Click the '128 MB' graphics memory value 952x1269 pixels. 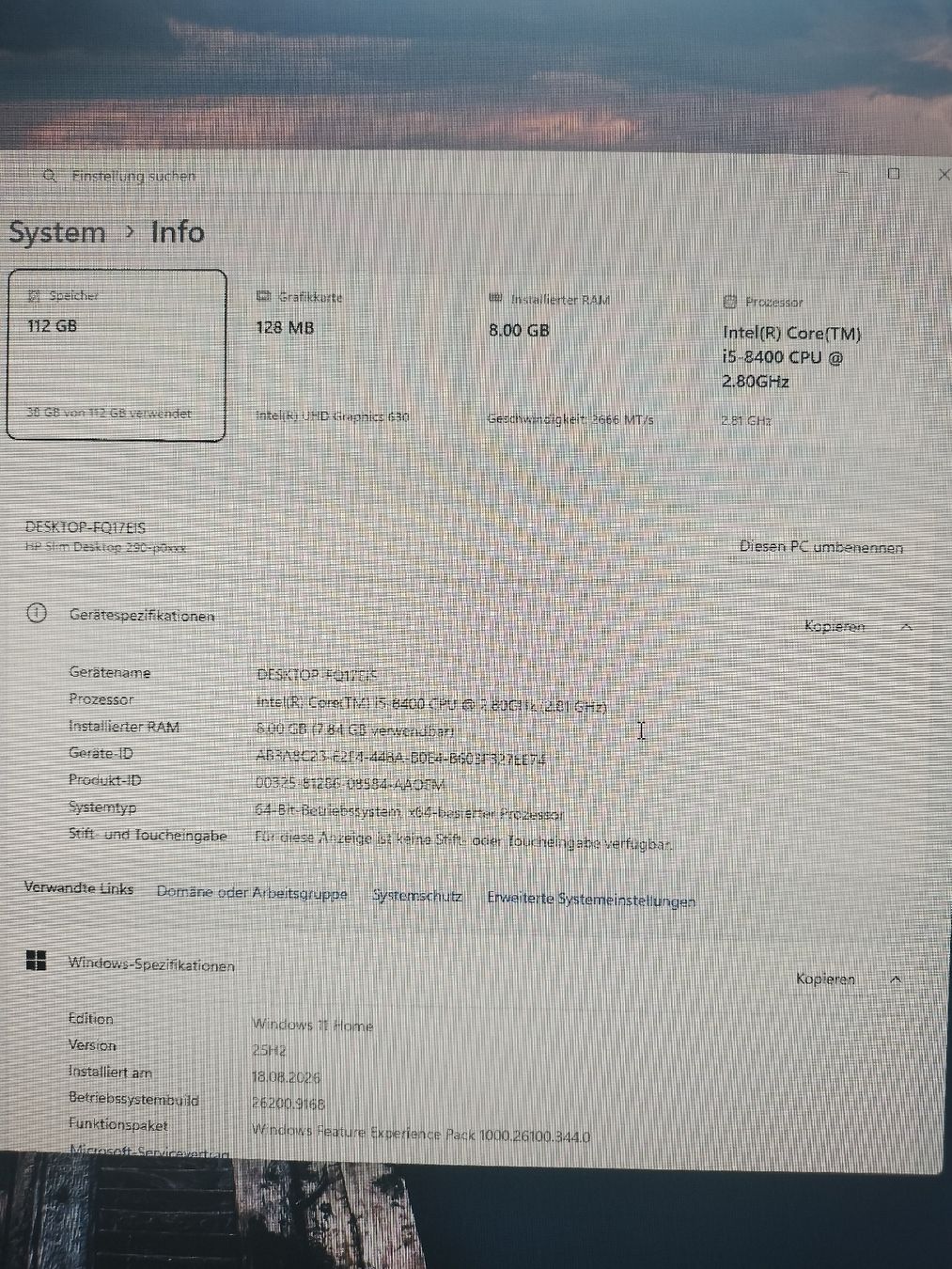pyautogui.click(x=285, y=327)
